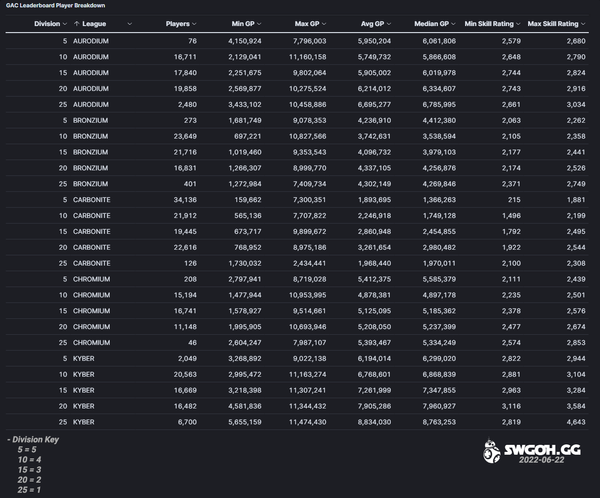Expand the Max Skill Rating column chevron

584,23
